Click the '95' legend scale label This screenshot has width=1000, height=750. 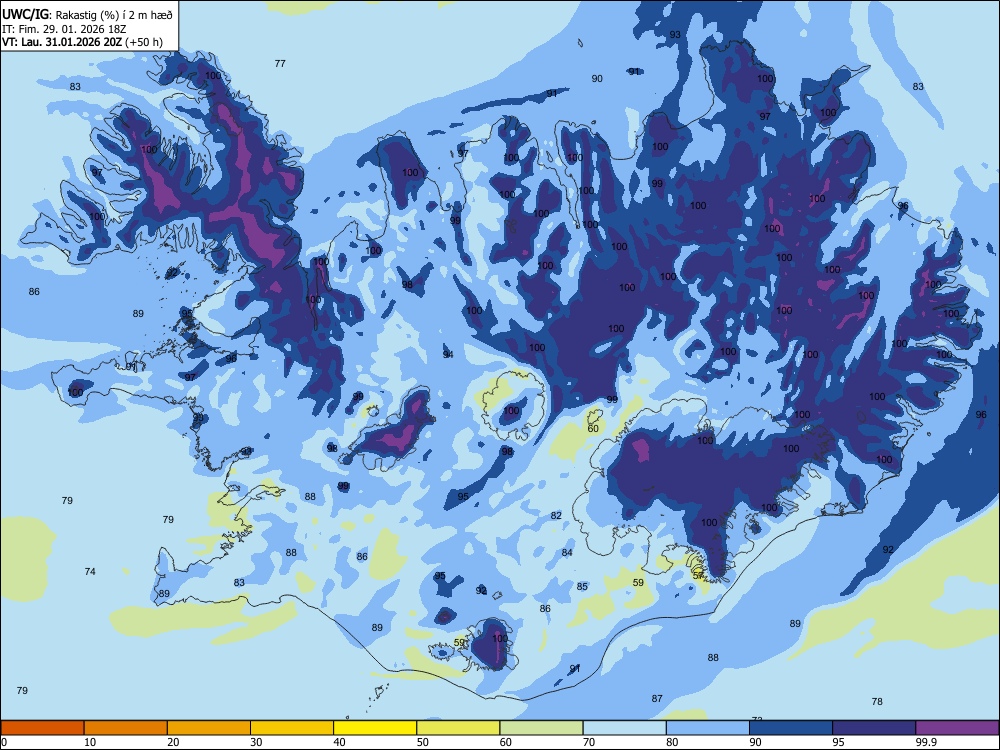coord(838,742)
